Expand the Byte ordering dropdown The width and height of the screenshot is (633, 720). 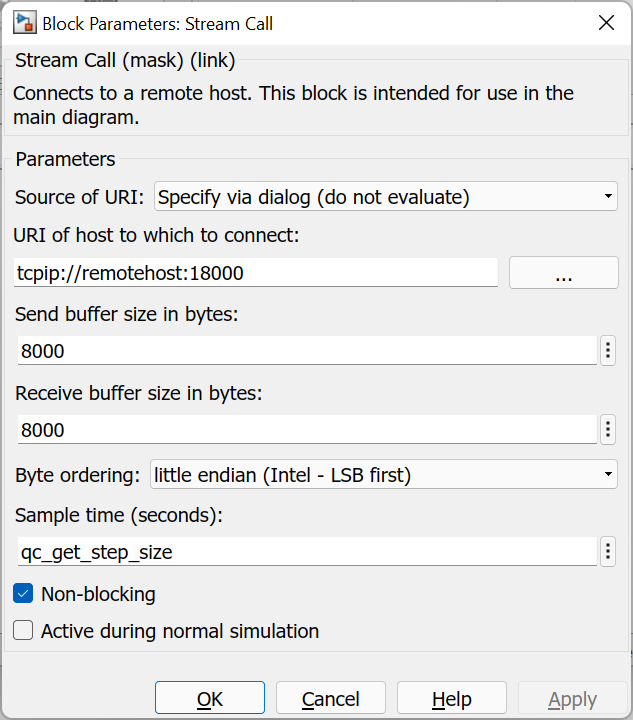coord(383,475)
